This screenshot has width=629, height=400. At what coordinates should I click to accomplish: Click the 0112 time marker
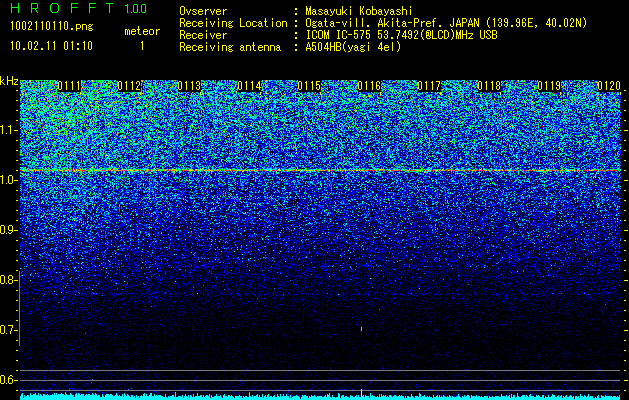tap(129, 86)
